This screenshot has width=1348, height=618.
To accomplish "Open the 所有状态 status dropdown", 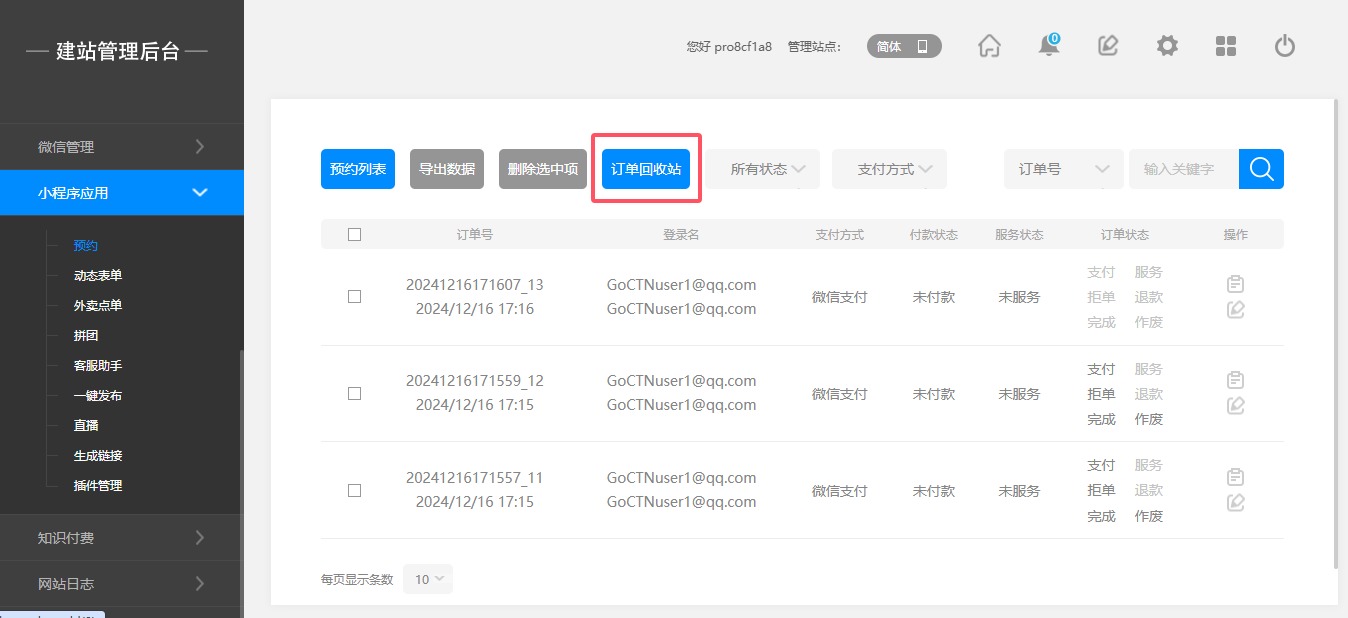I will coord(765,169).
